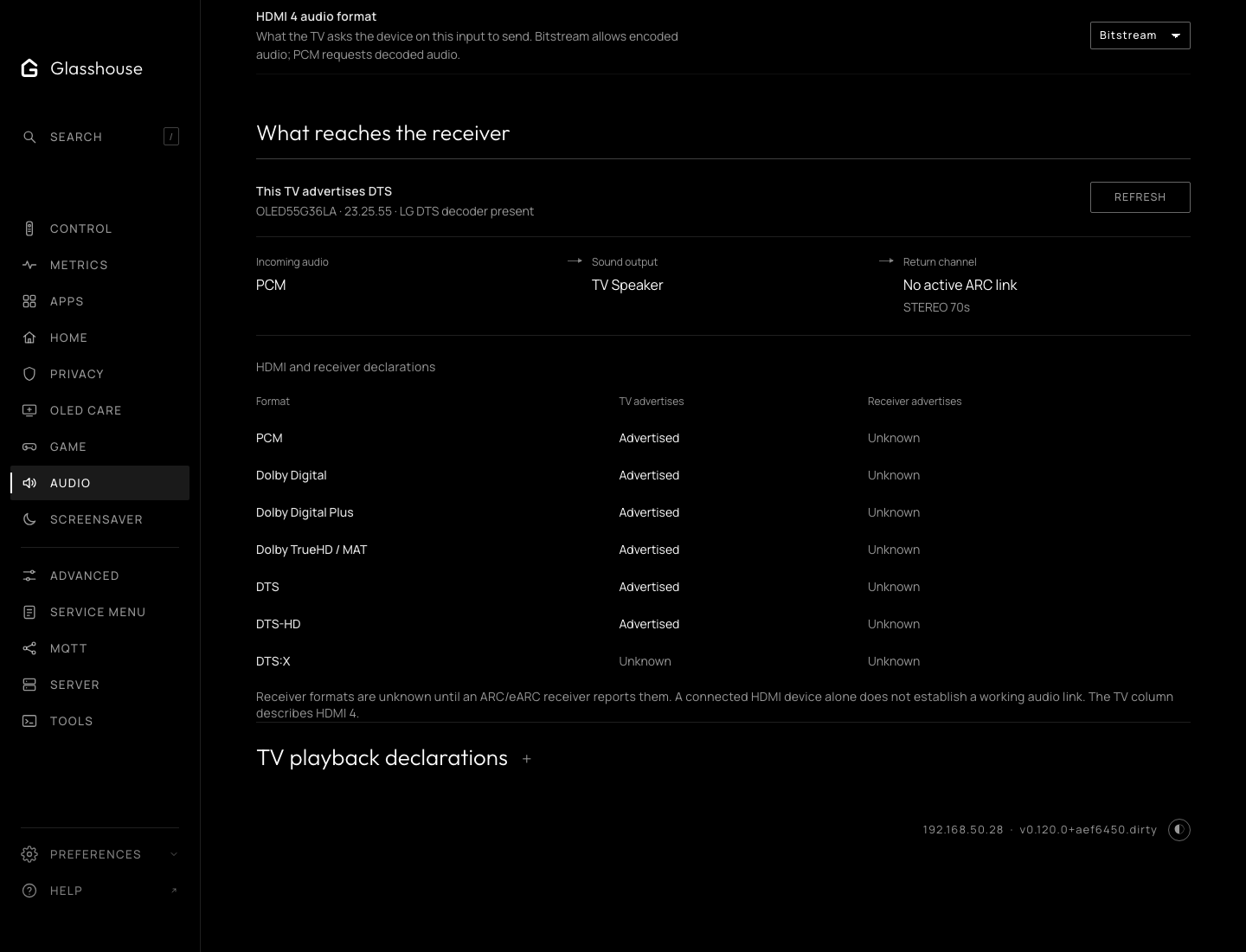This screenshot has width=1246, height=952.
Task: Click the OLED55G36LA model info line
Action: coord(395,211)
